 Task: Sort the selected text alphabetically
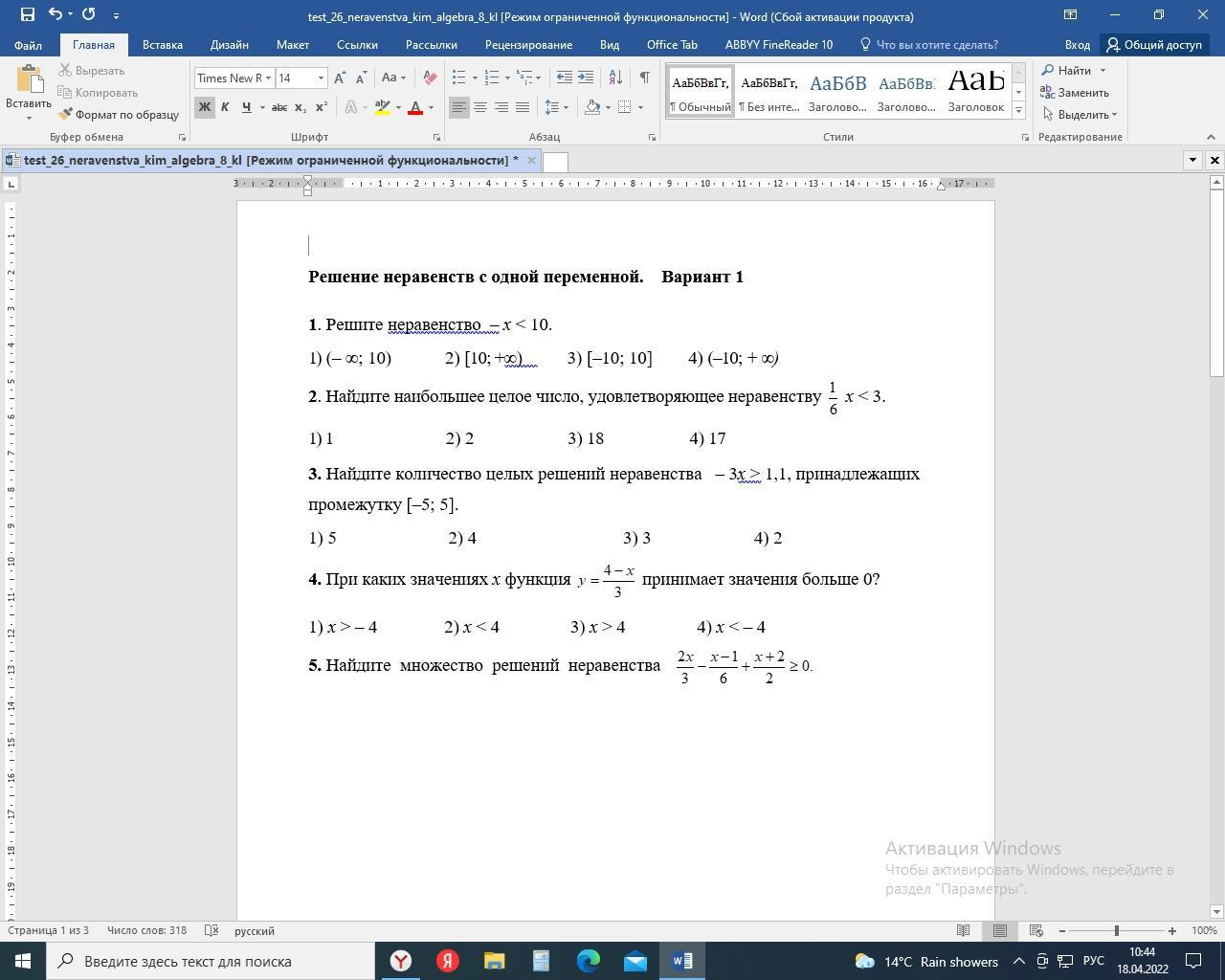615,78
